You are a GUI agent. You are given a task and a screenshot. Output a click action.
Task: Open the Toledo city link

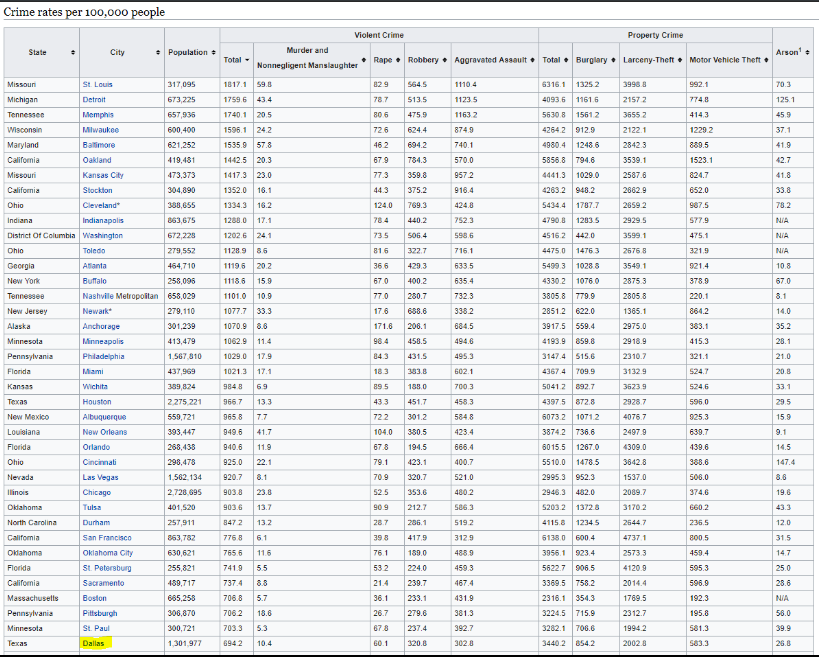point(94,251)
